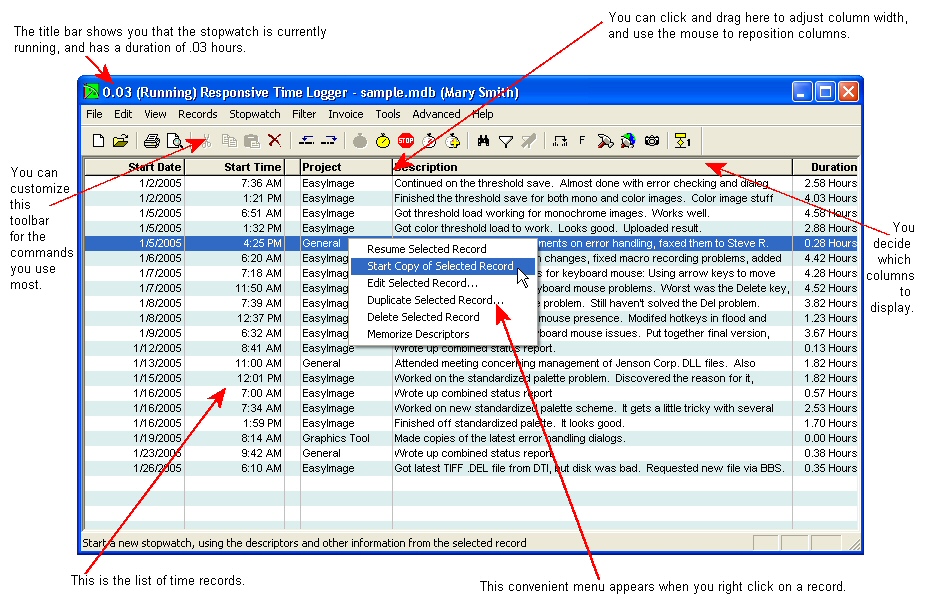Click the camera icon in toolbar
The image size is (936, 613).
(652, 142)
